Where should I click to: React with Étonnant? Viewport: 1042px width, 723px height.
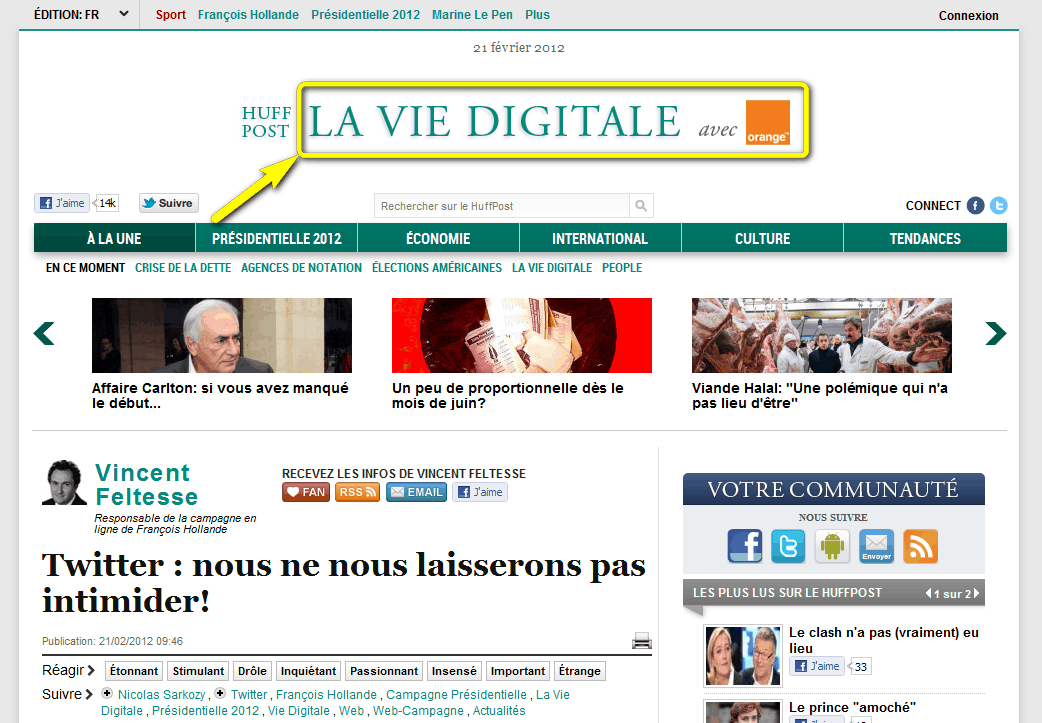[x=134, y=671]
